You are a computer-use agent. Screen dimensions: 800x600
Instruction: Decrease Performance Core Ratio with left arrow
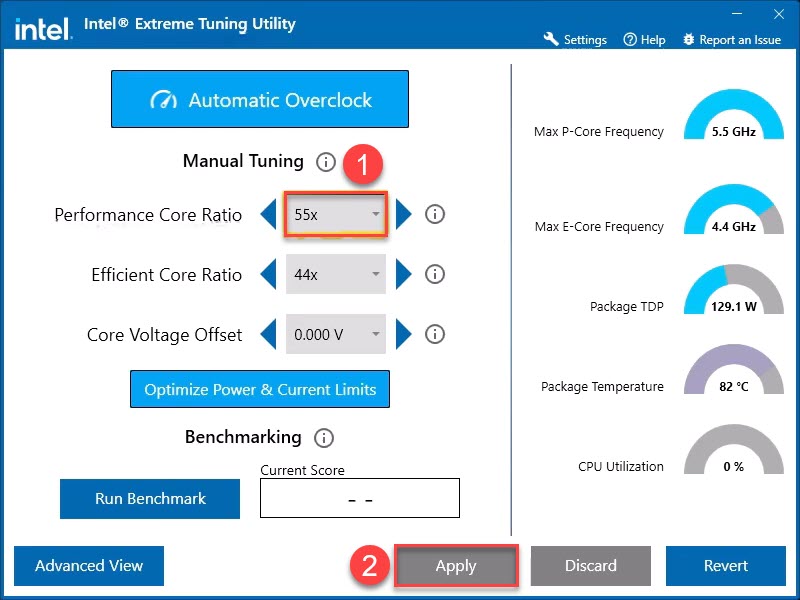[268, 214]
